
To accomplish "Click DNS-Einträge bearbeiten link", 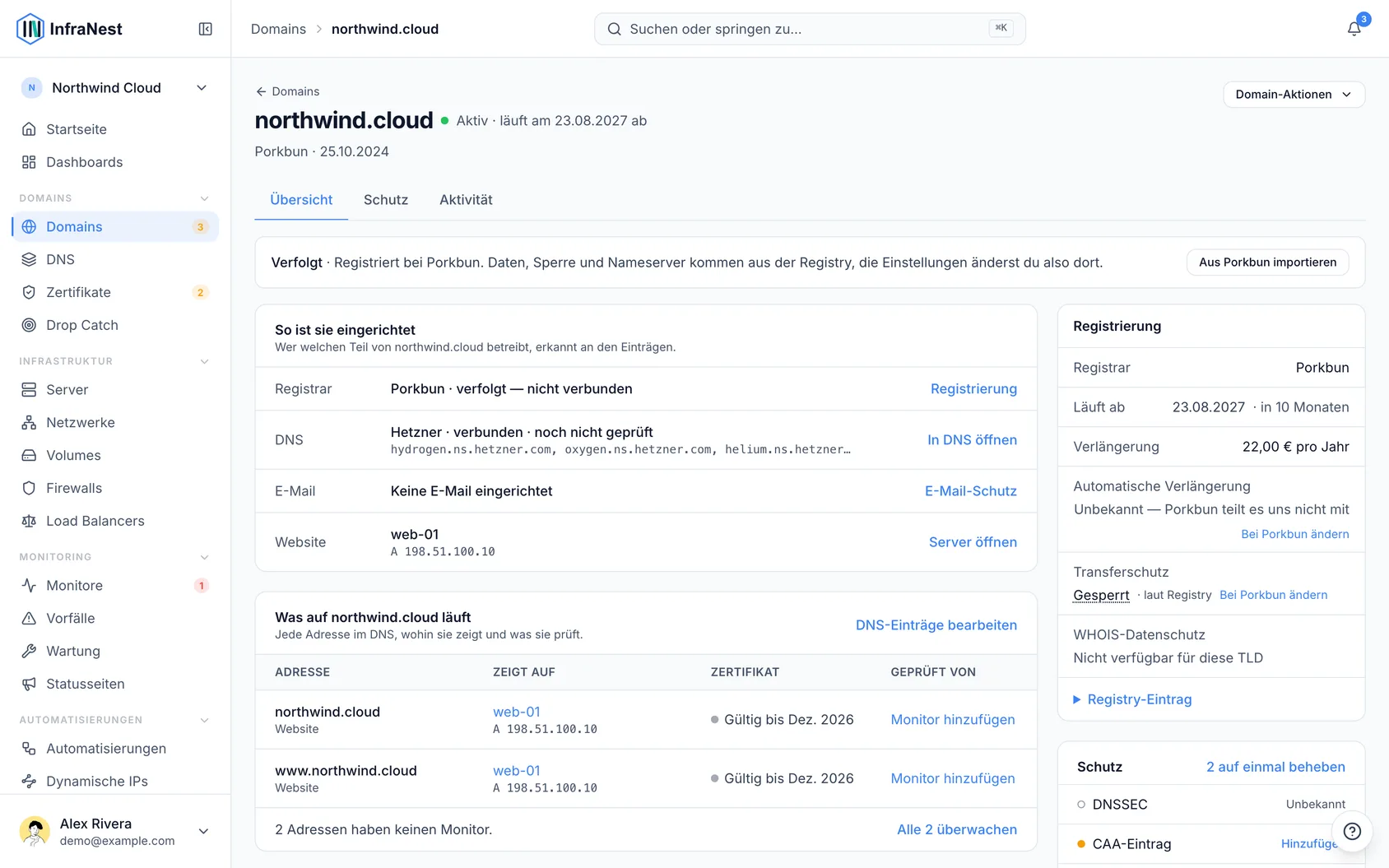I will [936, 625].
